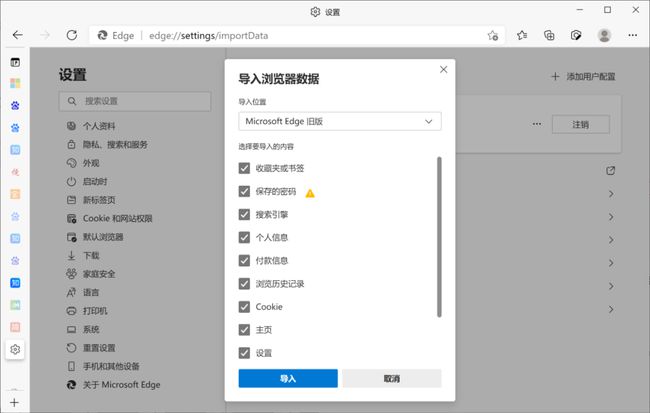Uncheck 付款信息 checkbox
The height and width of the screenshot is (413, 650).
244,261
